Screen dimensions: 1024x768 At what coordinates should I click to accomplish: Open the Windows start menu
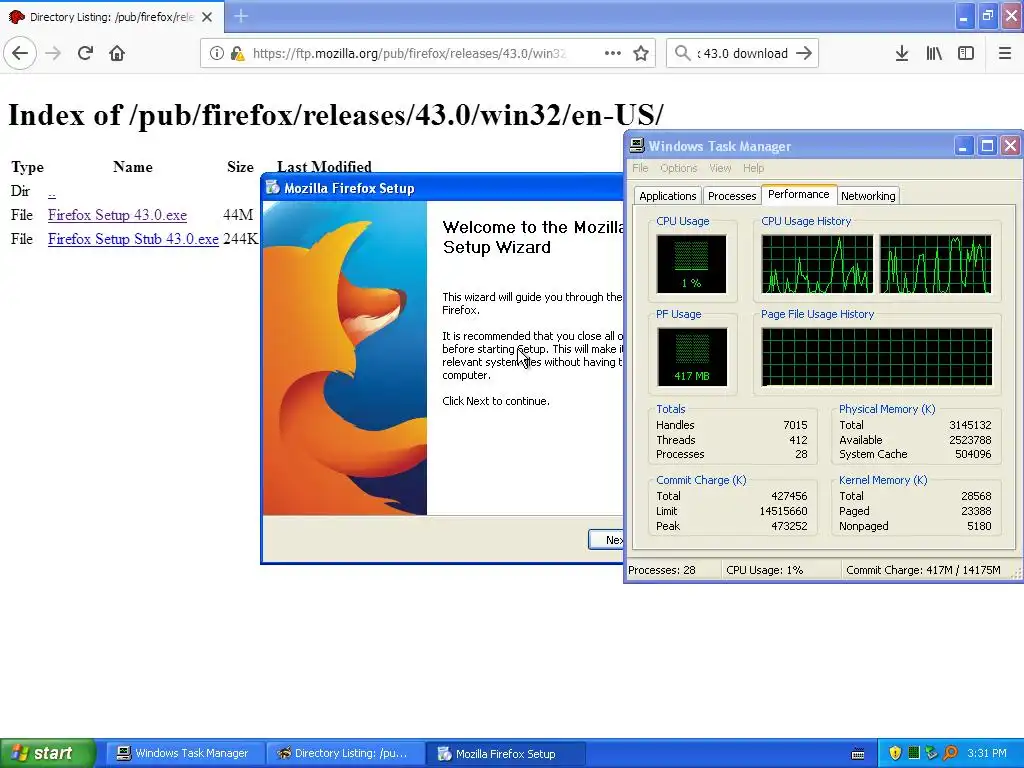point(47,753)
